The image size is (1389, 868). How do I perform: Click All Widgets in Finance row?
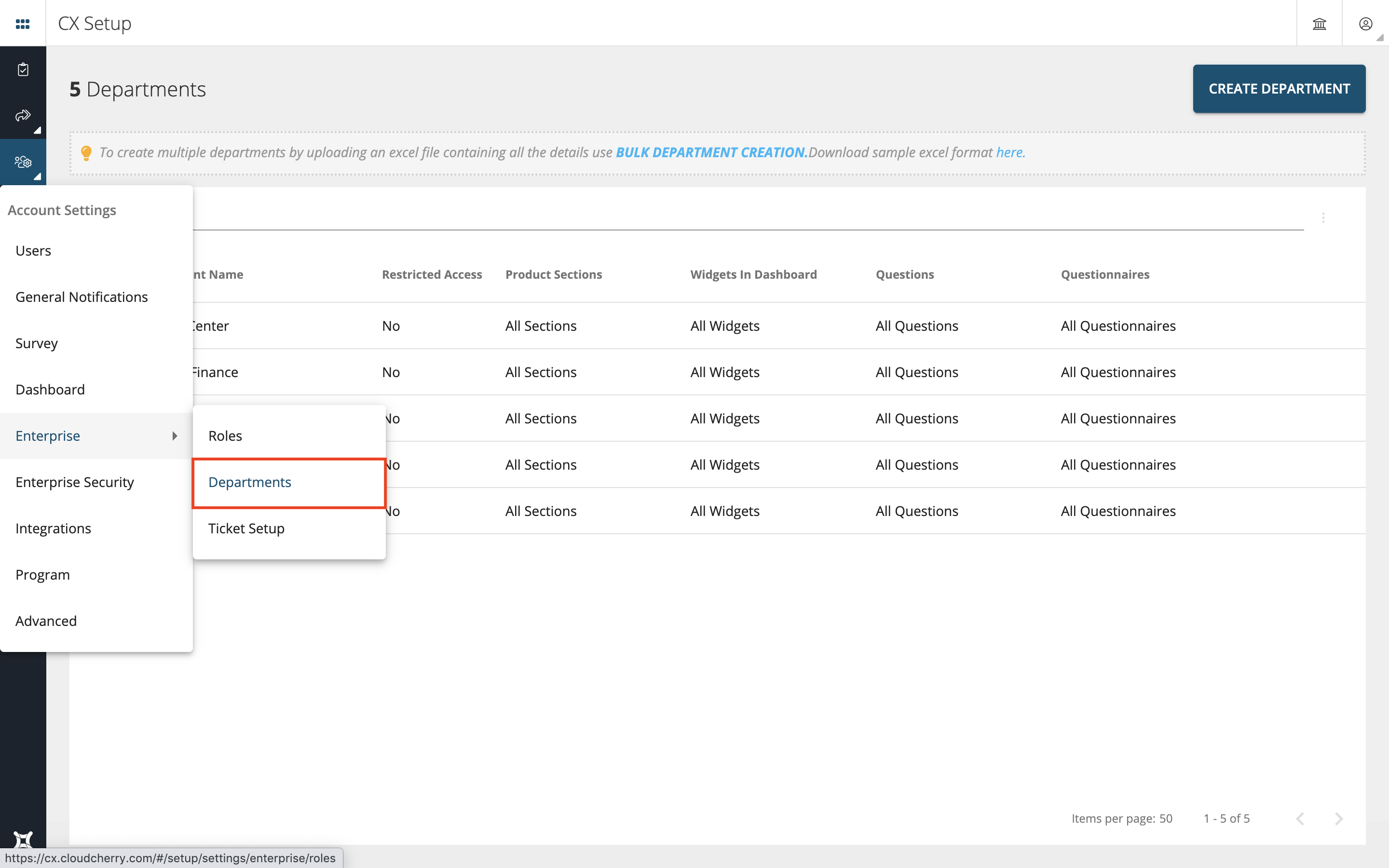point(725,372)
